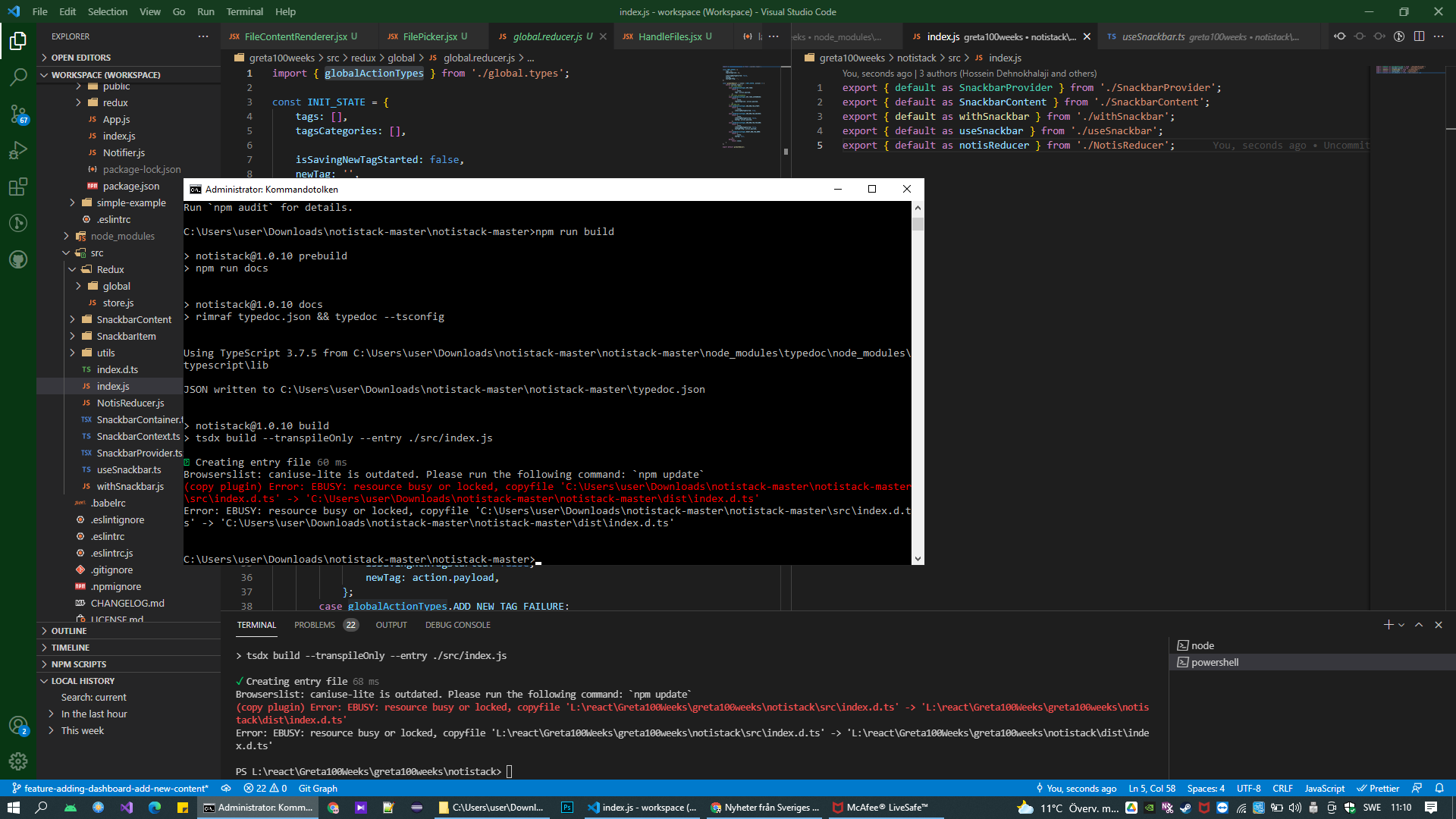
Task: Maximize the terminal panel with the chevron
Action: coord(1417,625)
